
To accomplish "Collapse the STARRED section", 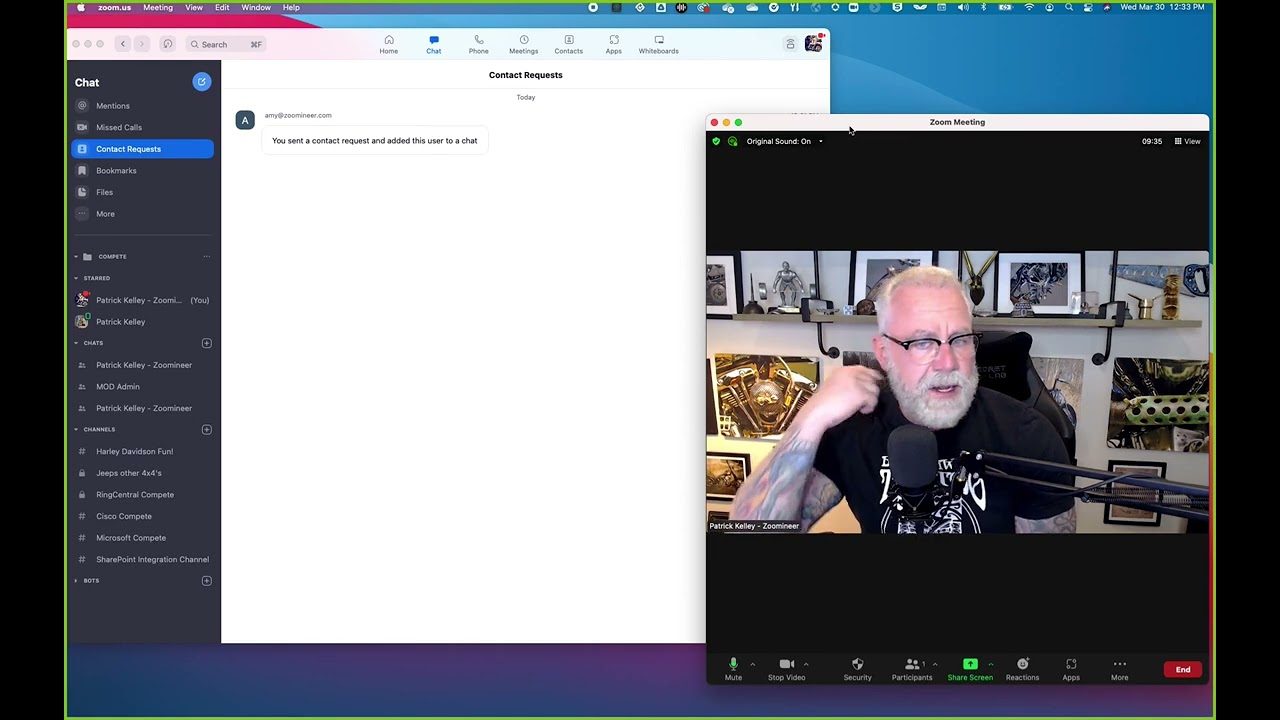I will [76, 278].
